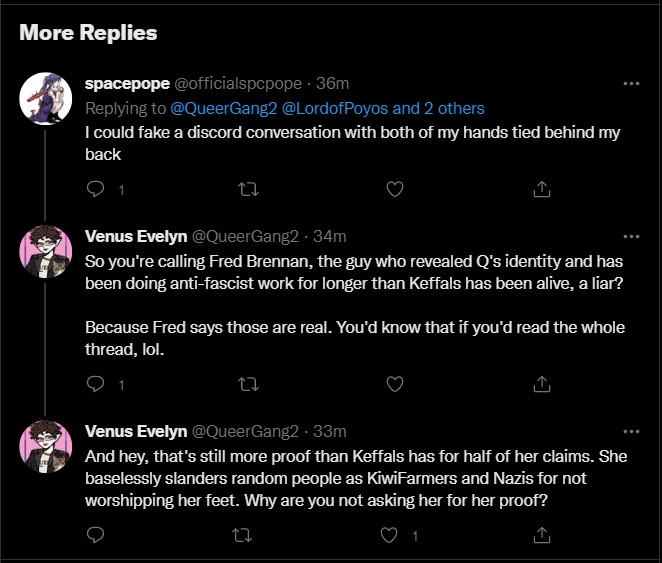Reply to spacepope's tweet
This screenshot has width=662, height=563.
96,188
